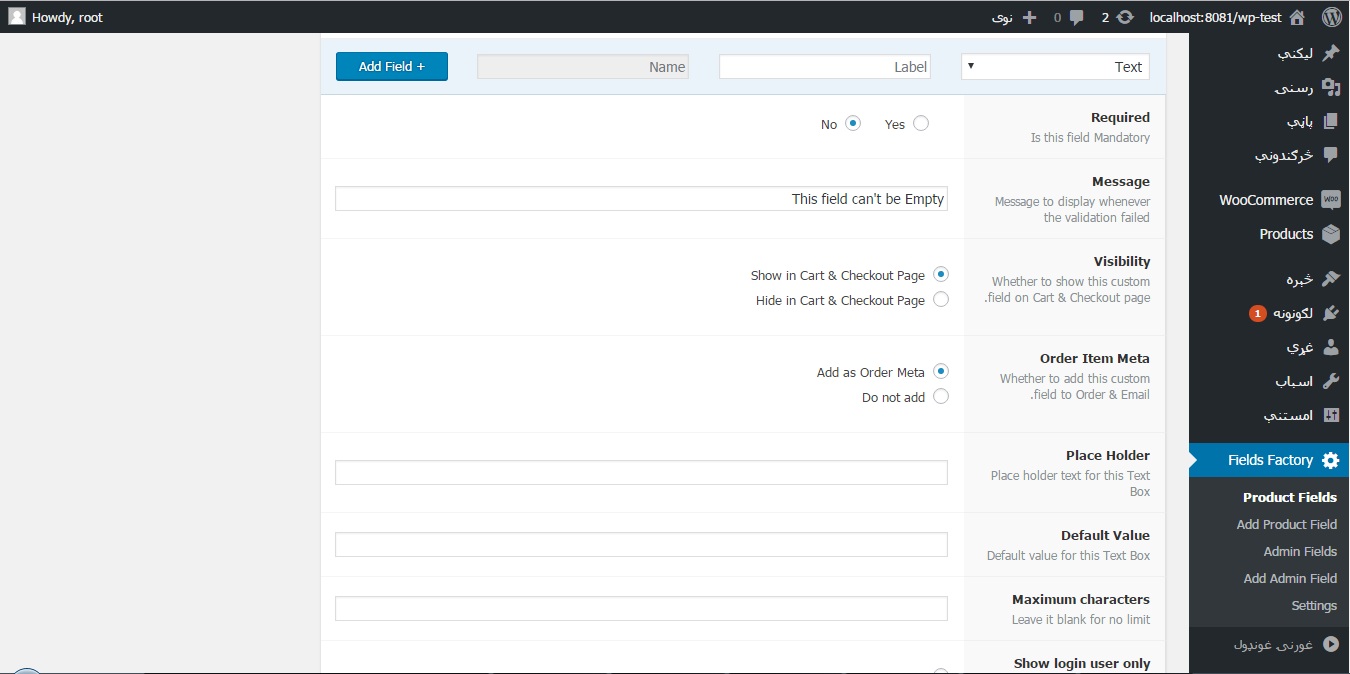Open Product Fields submenu item

pos(1290,497)
